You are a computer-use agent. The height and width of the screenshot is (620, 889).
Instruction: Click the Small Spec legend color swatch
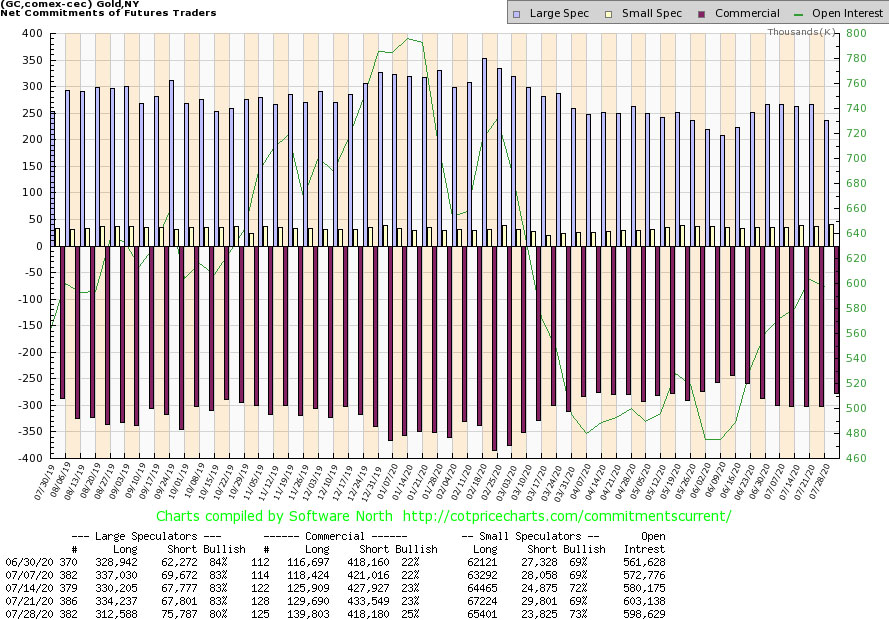tap(609, 14)
